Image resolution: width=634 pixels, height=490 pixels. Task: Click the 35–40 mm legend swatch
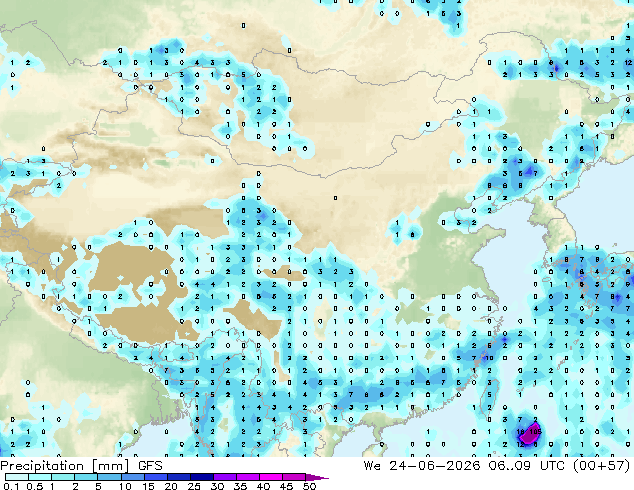coord(247,477)
